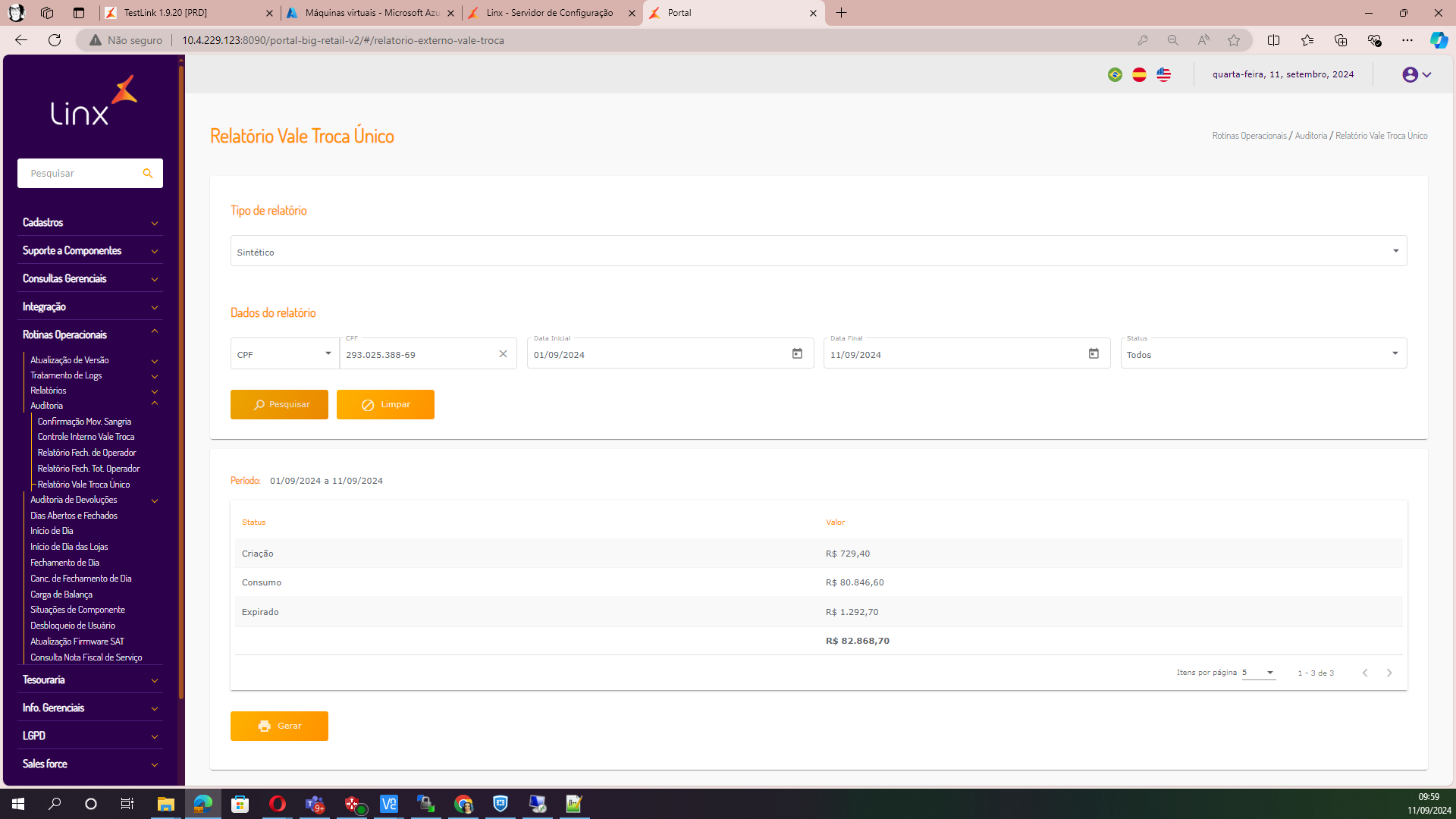This screenshot has width=1456, height=819.
Task: Click the Limpar clear button
Action: (x=385, y=405)
